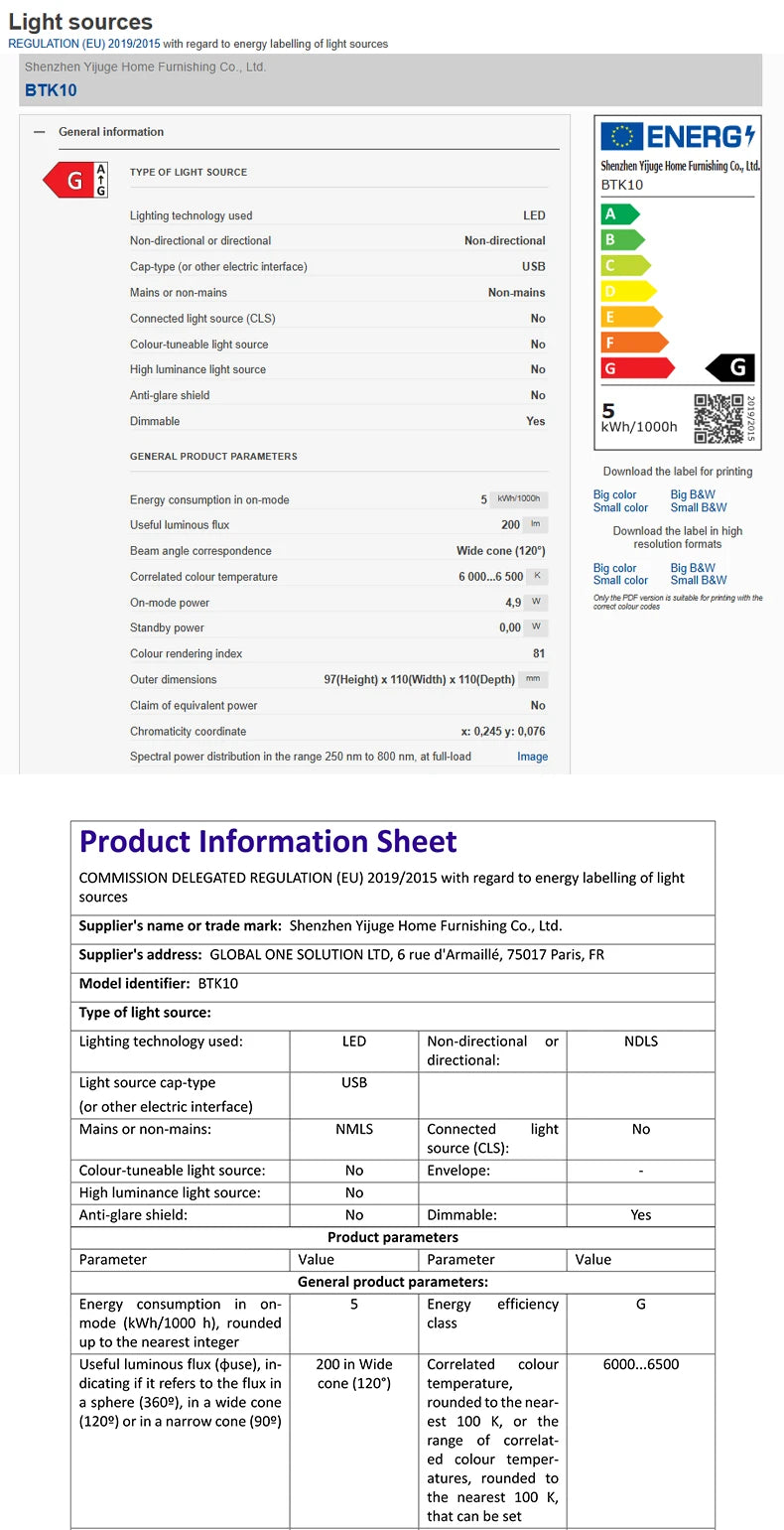Click the mm unit box beside outer dimensions

[x=535, y=679]
